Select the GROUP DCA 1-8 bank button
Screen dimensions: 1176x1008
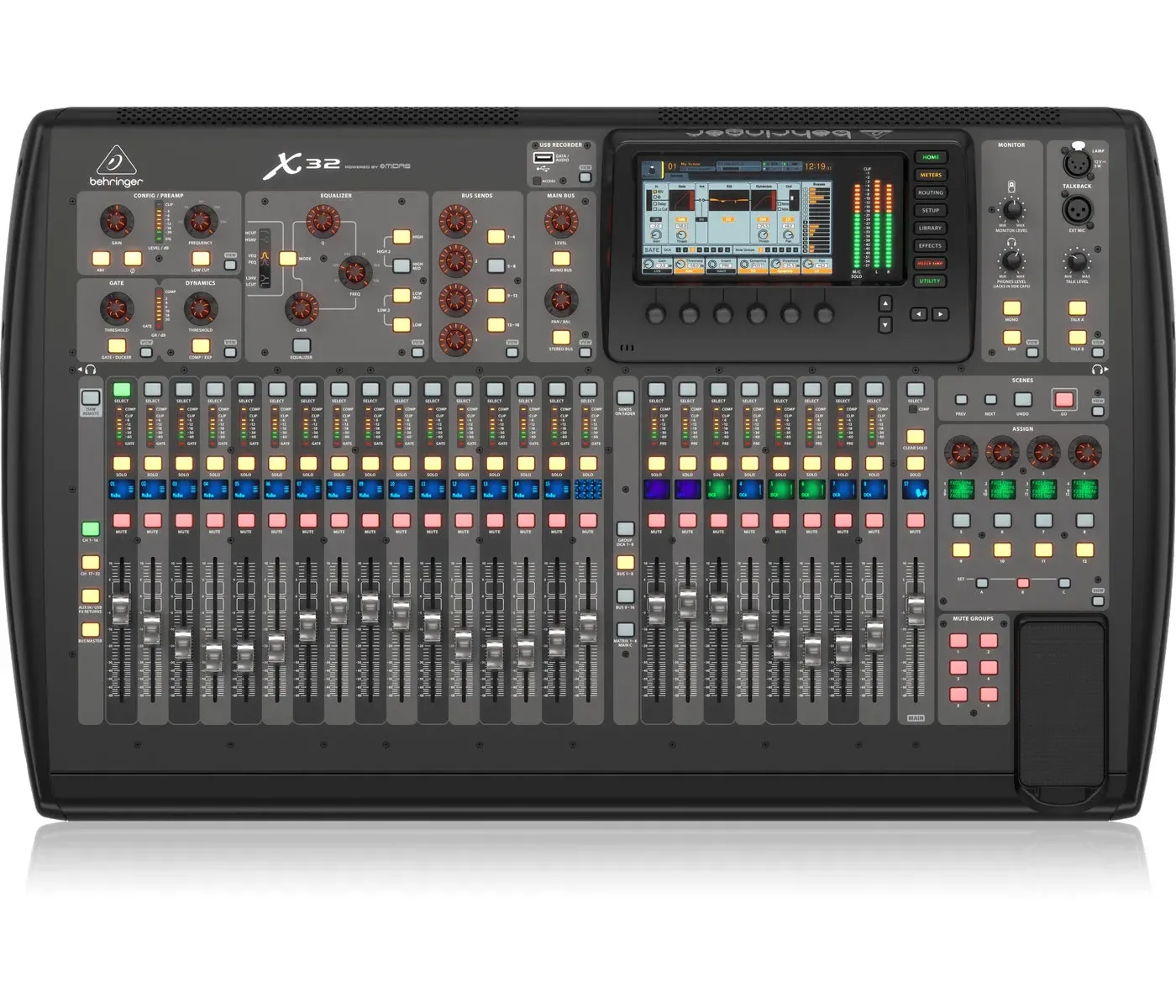(x=626, y=528)
